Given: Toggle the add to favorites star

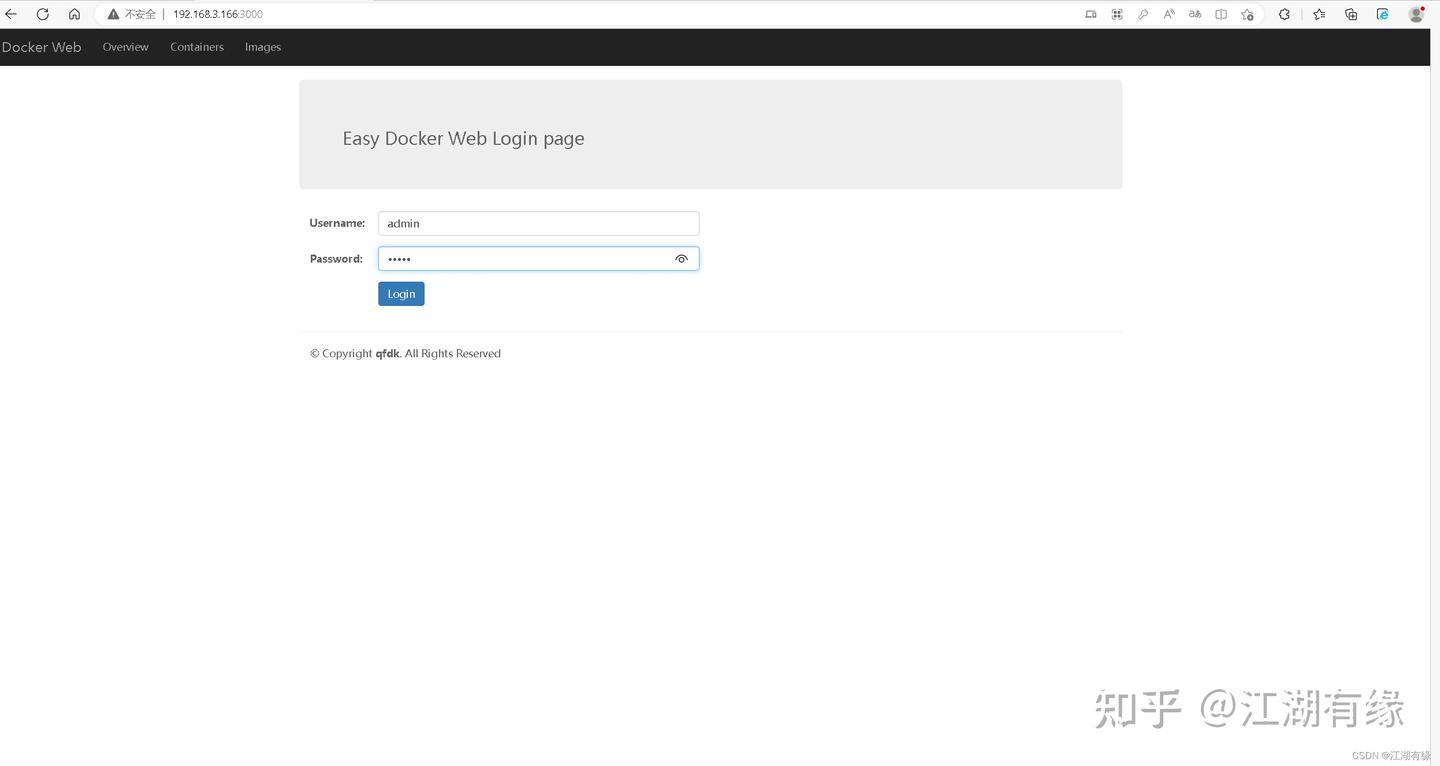Looking at the screenshot, I should pos(1247,14).
